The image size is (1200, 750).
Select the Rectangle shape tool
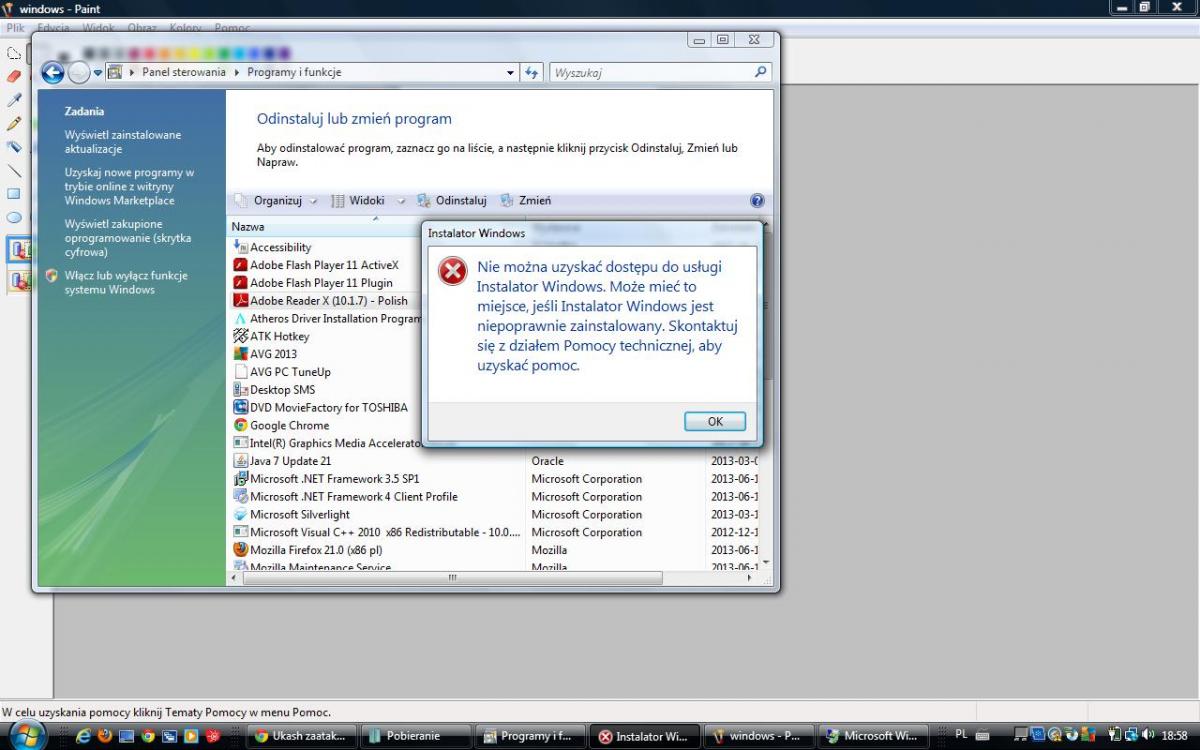(14, 194)
